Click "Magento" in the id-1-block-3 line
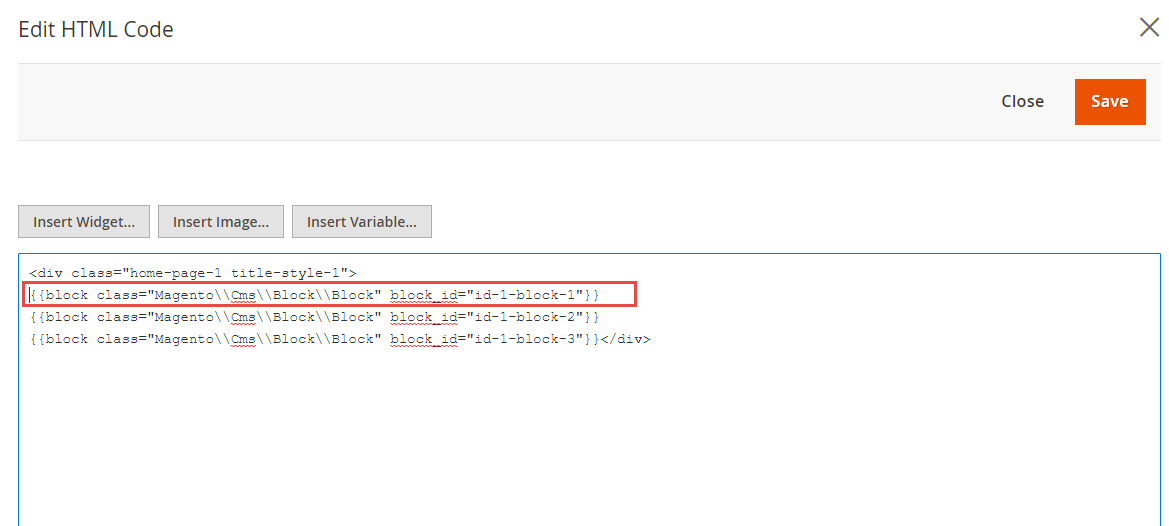Screen dimensions: 1169x526 click(x=184, y=339)
